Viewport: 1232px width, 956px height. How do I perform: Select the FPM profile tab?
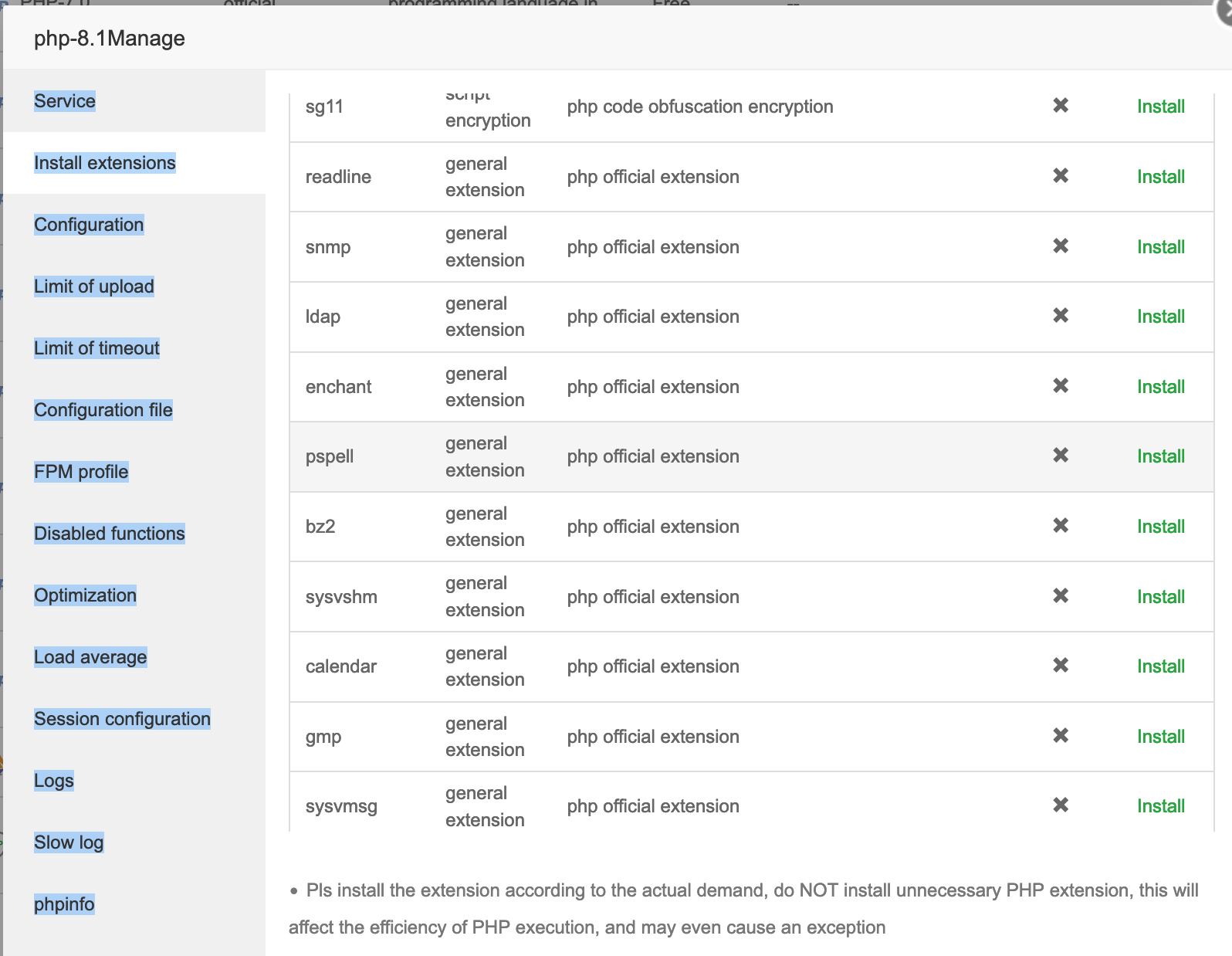[x=81, y=472]
